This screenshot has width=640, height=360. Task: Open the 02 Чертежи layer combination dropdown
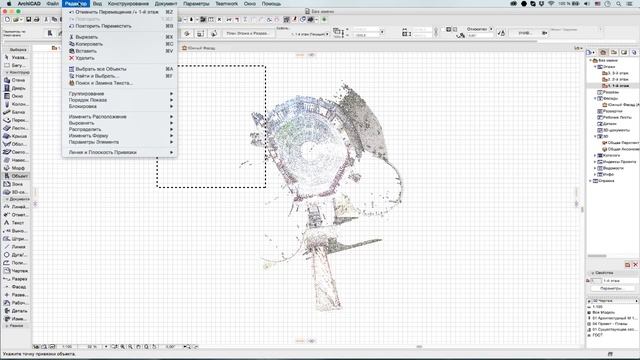[613, 301]
